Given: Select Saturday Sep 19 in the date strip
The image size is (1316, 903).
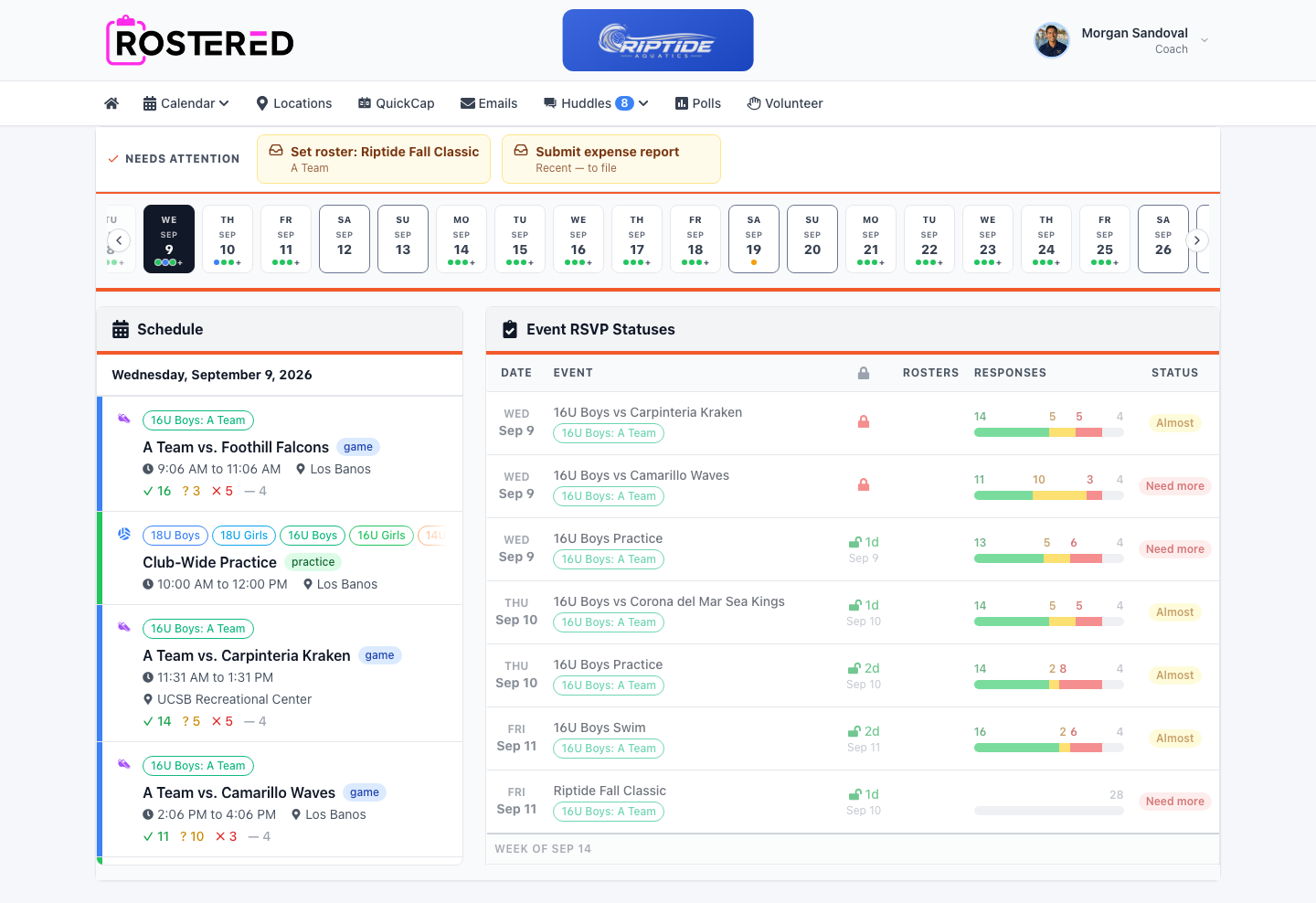Looking at the screenshot, I should coord(754,239).
